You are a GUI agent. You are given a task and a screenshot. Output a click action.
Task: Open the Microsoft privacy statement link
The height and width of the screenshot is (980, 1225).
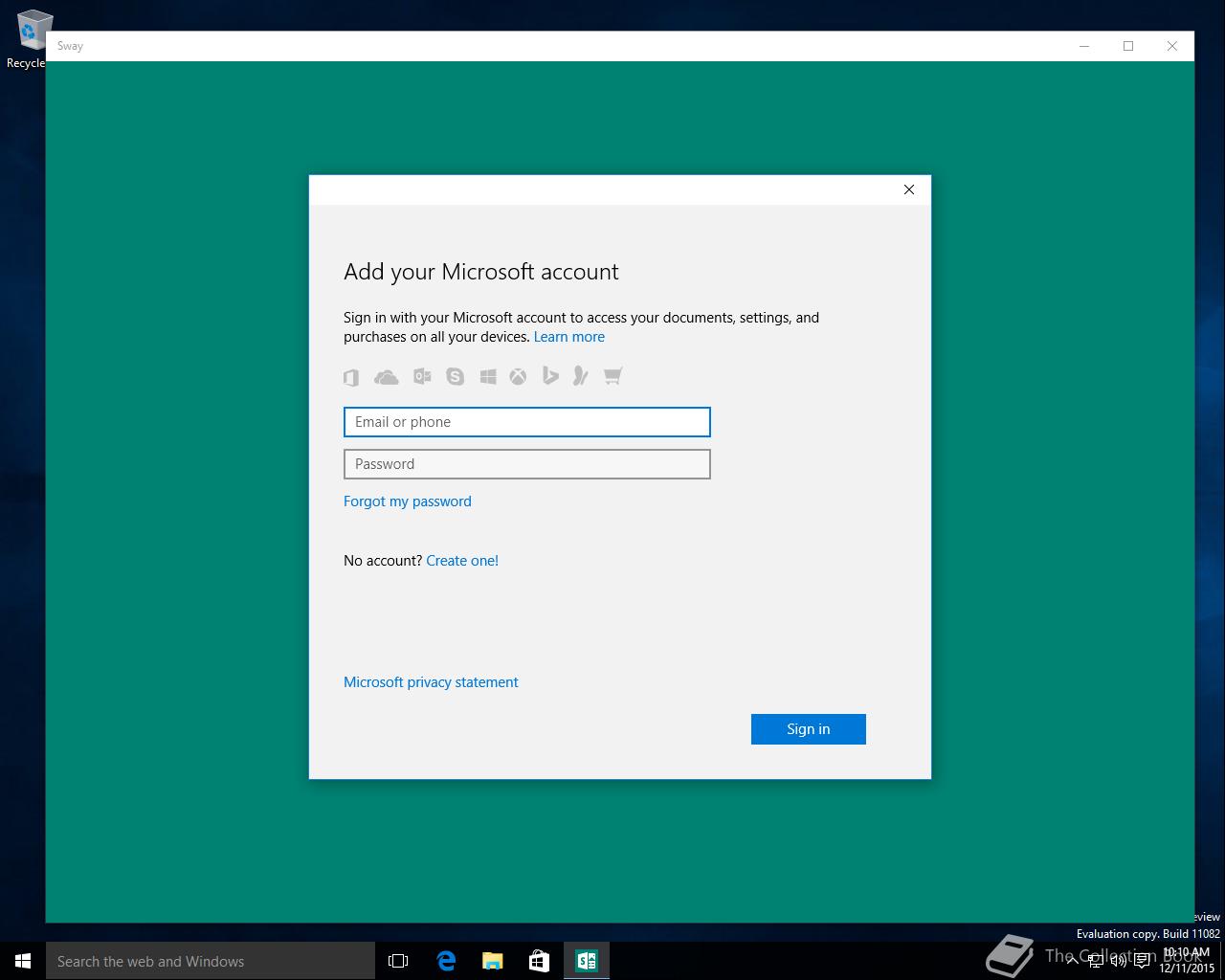tap(431, 682)
